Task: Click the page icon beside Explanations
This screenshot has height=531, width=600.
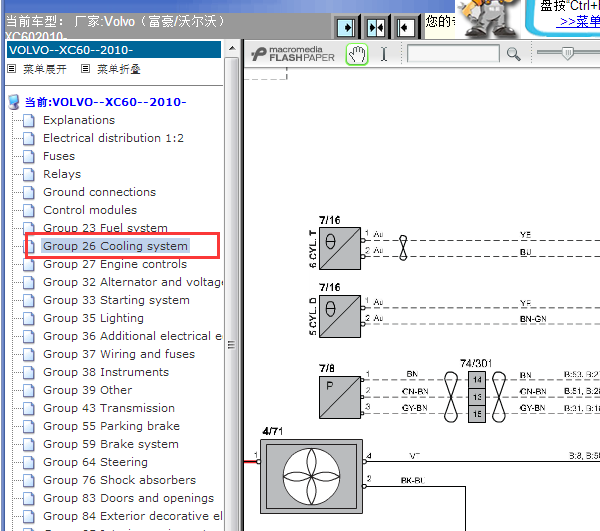Action: [28, 120]
